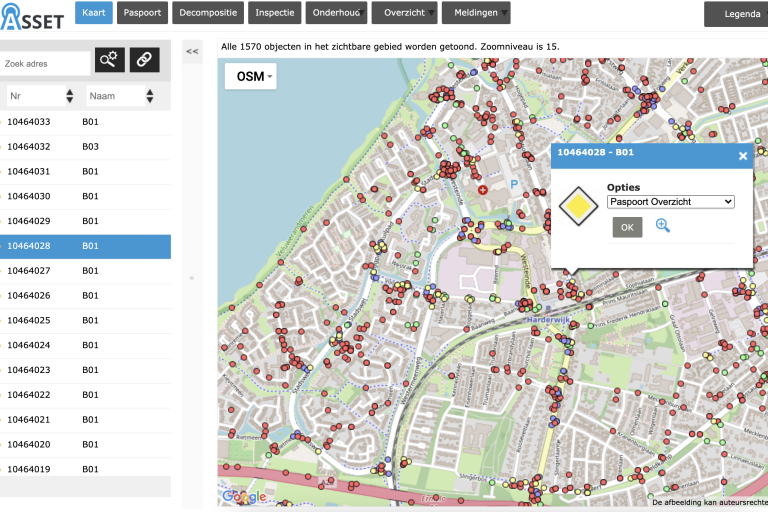This screenshot has width=768, height=512.
Task: Close the 10464028 - B01 popup
Action: point(742,156)
